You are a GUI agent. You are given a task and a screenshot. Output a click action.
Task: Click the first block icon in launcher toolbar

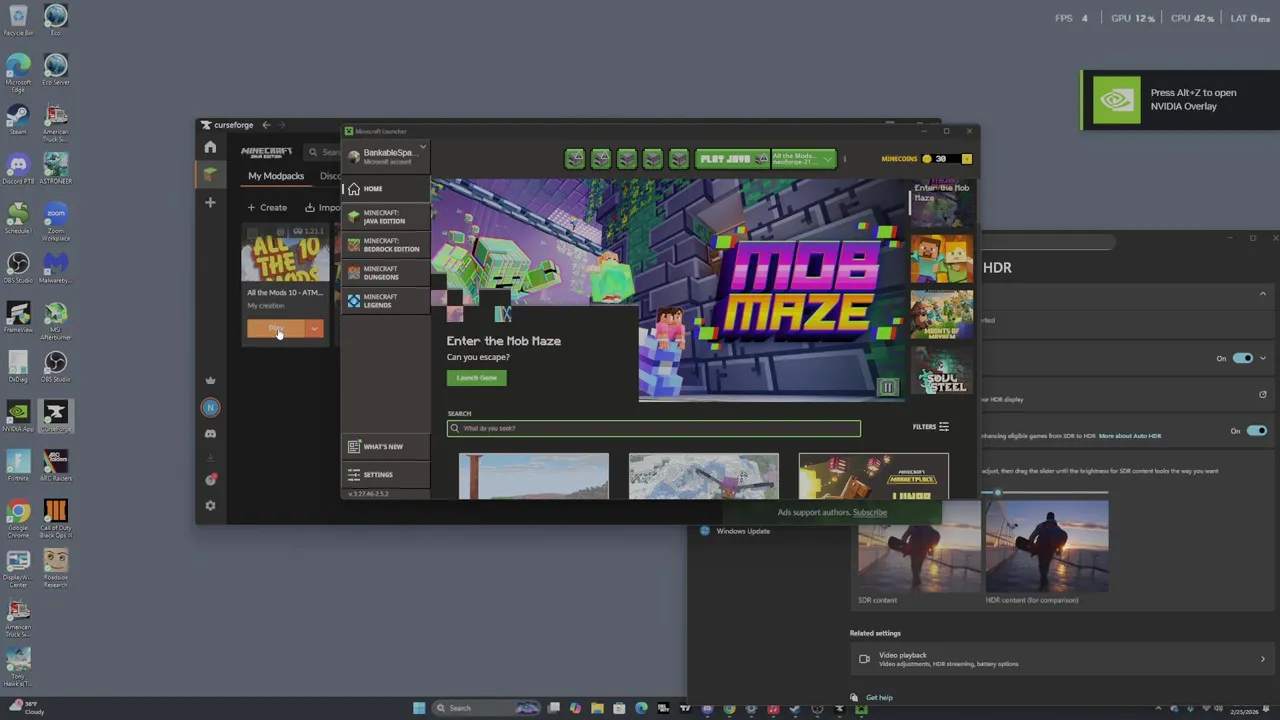tap(575, 159)
